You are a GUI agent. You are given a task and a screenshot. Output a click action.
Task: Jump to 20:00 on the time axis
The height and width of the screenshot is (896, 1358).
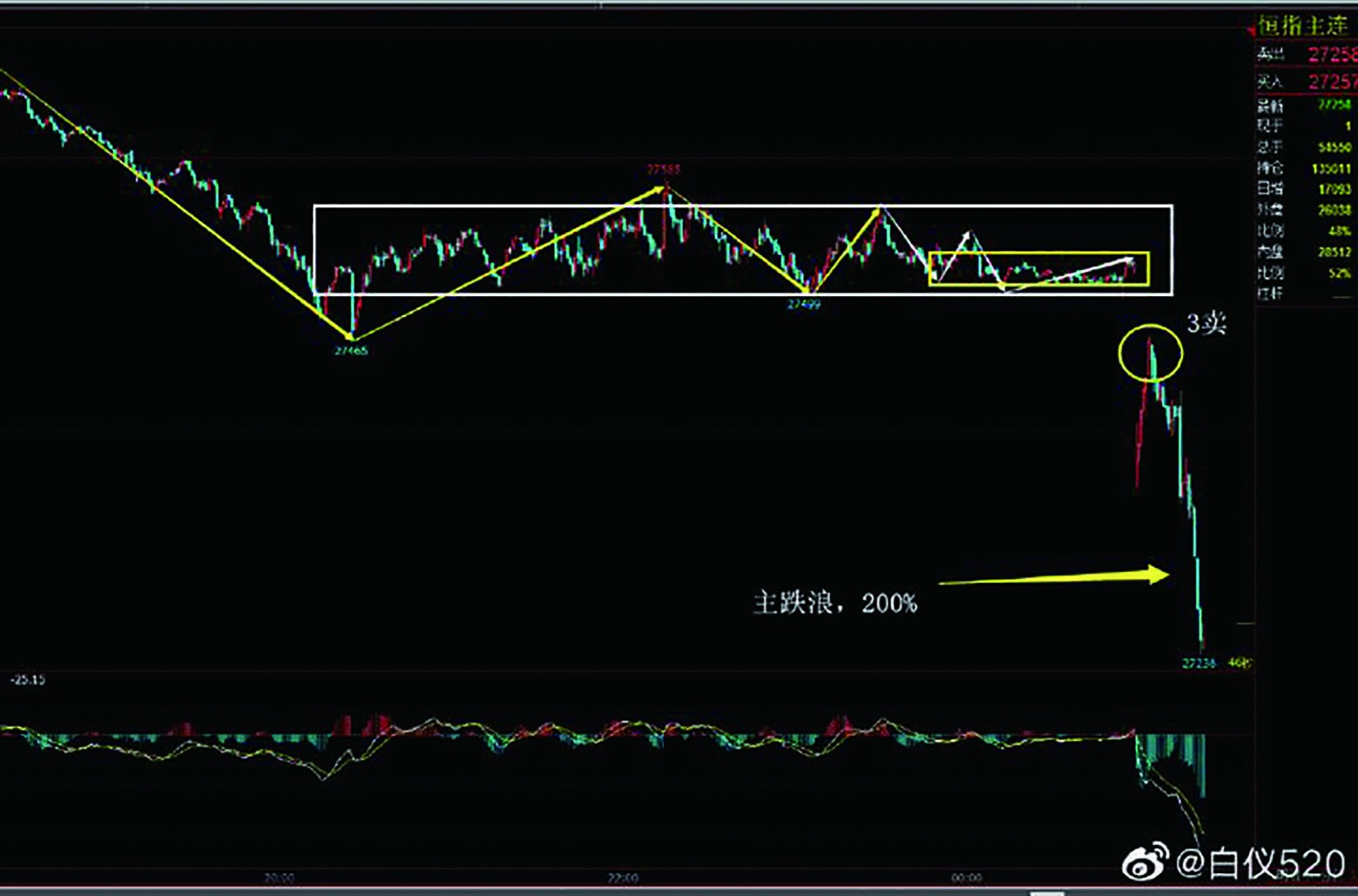(279, 878)
